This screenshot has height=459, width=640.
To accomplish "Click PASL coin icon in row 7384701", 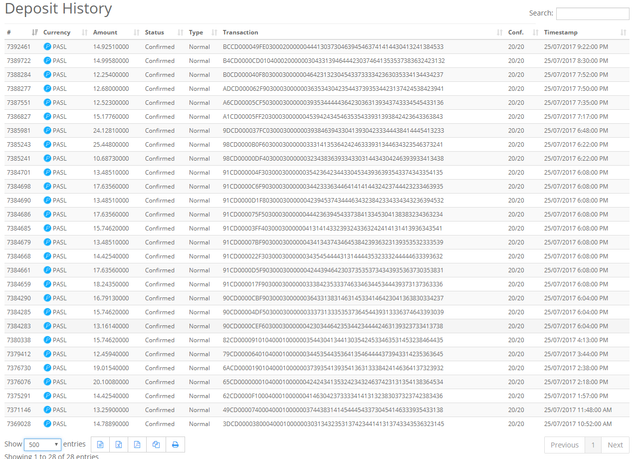I will pyautogui.click(x=47, y=172).
